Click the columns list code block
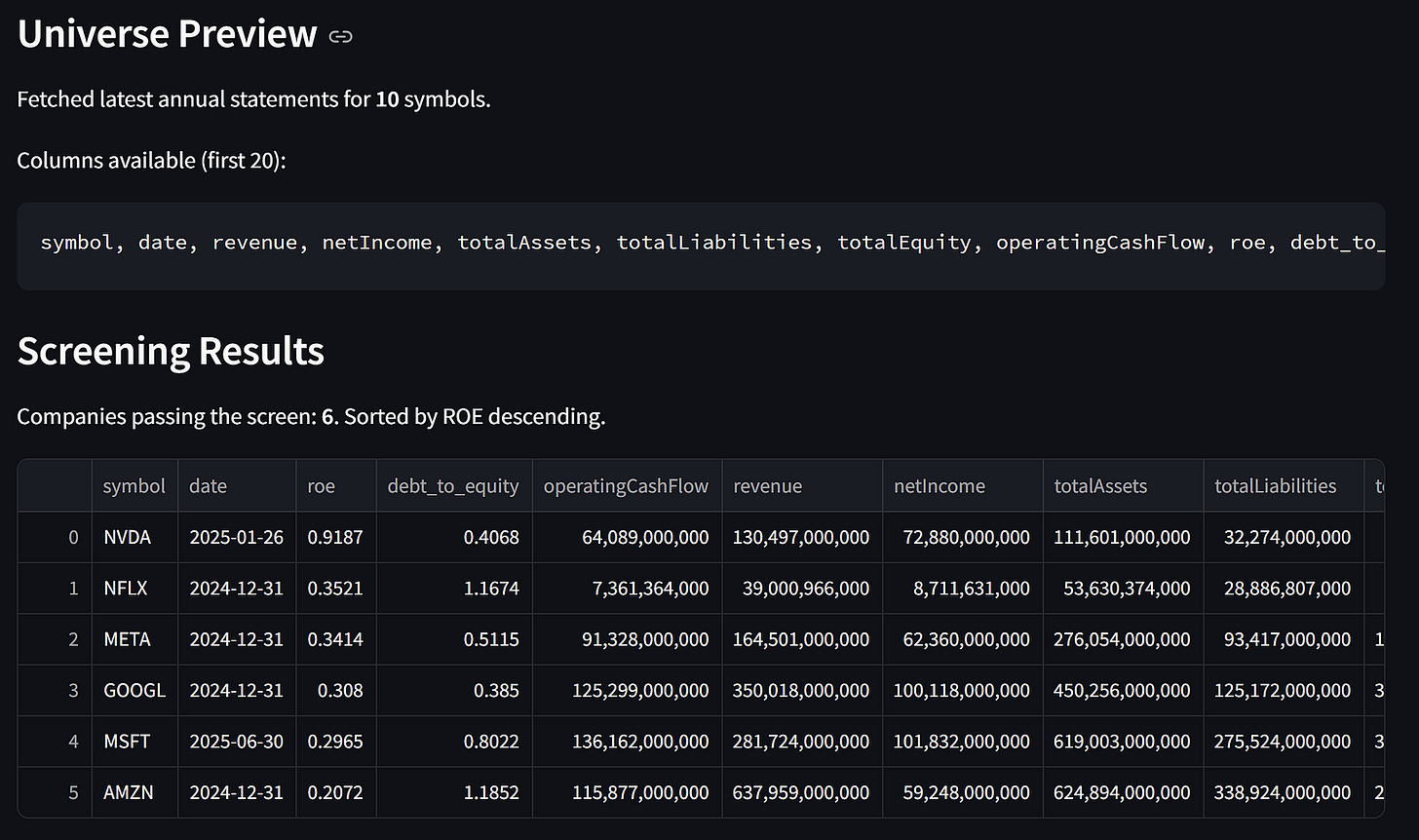1419x840 pixels. tap(701, 246)
